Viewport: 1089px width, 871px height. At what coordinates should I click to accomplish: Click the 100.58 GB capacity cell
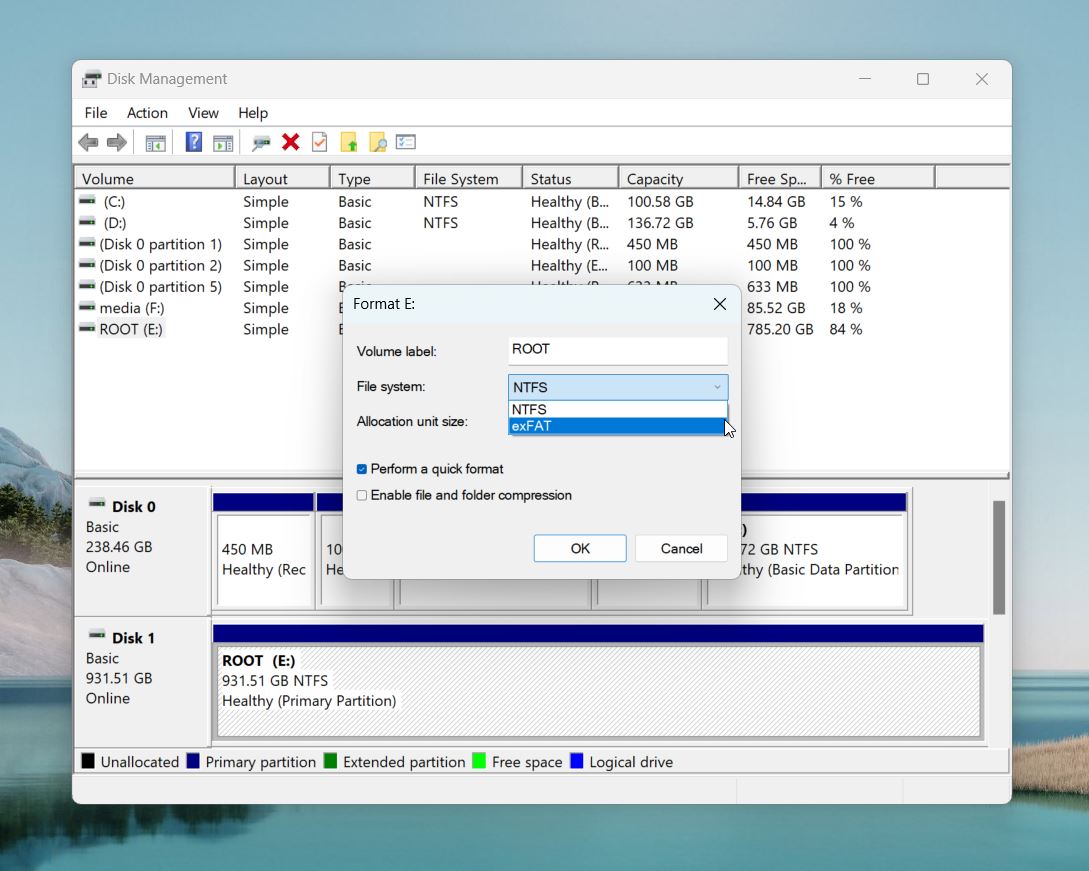[660, 201]
